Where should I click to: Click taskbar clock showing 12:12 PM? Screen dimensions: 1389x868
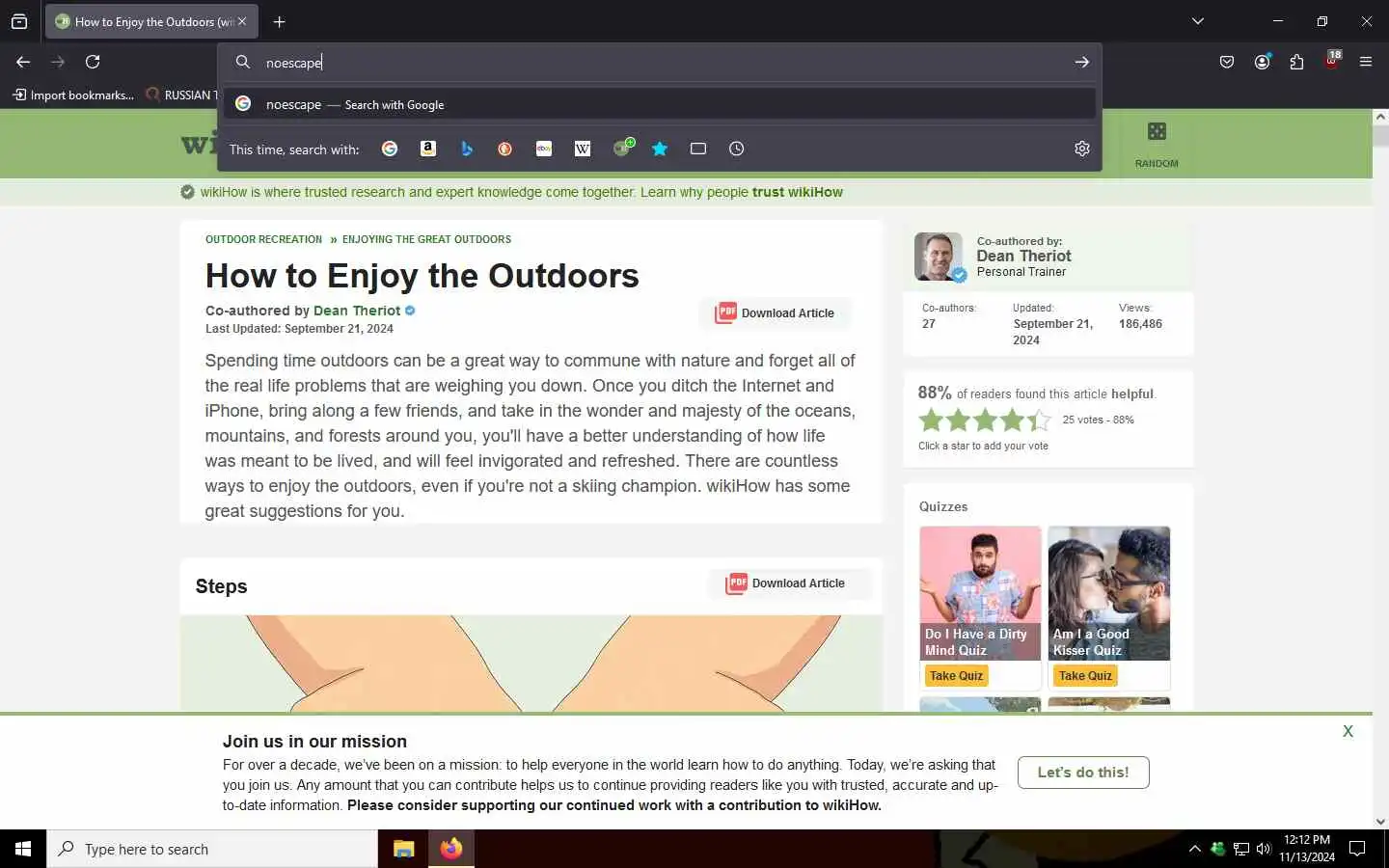1307,849
